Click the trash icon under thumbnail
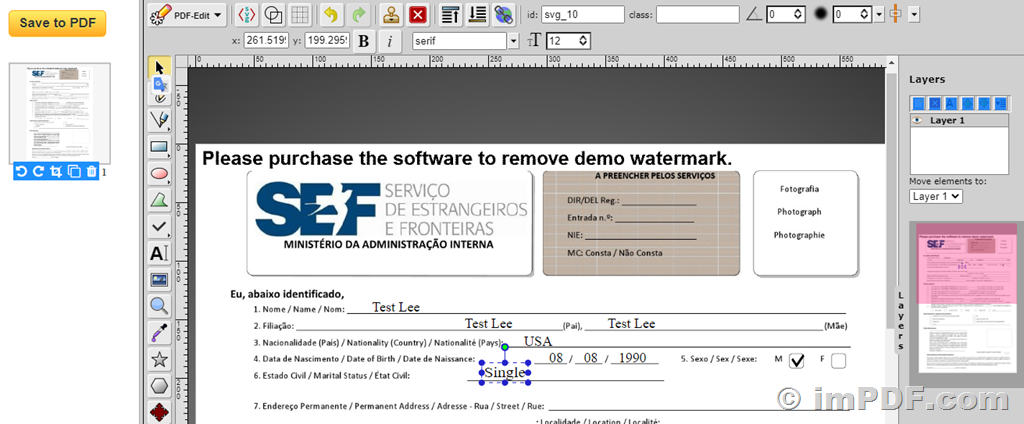 [91, 172]
